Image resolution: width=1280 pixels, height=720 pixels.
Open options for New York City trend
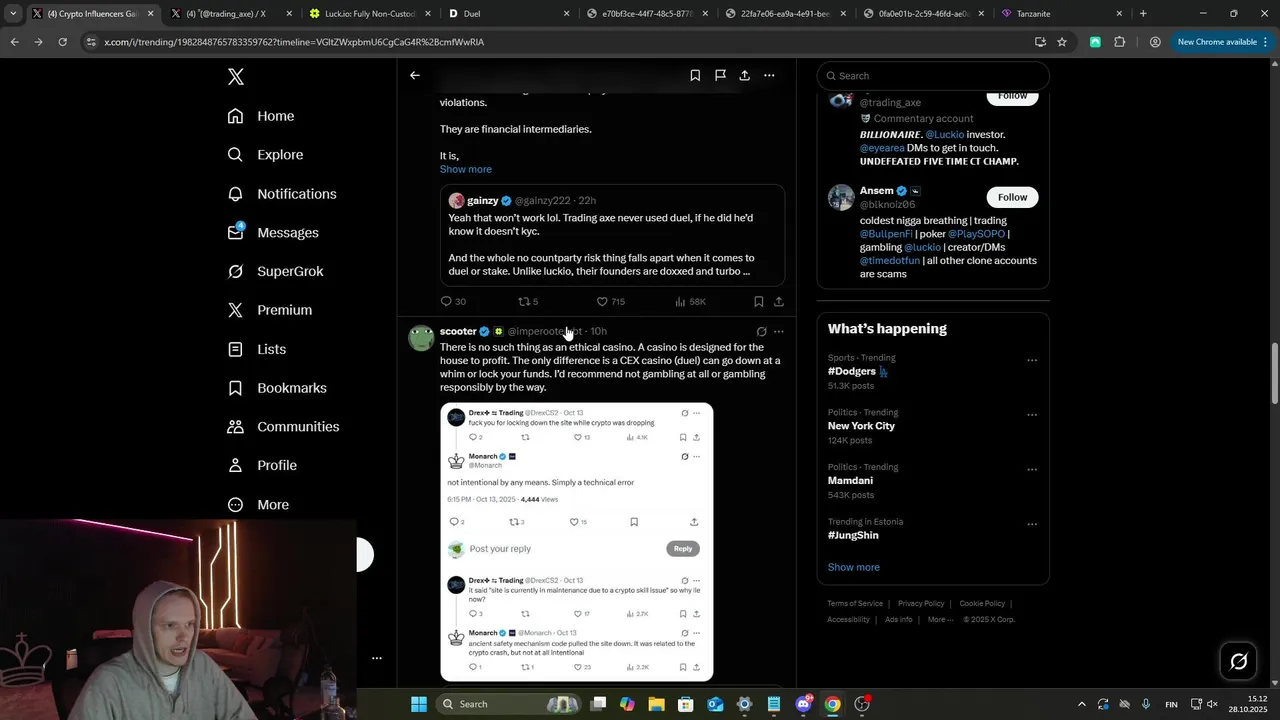pos(1032,414)
